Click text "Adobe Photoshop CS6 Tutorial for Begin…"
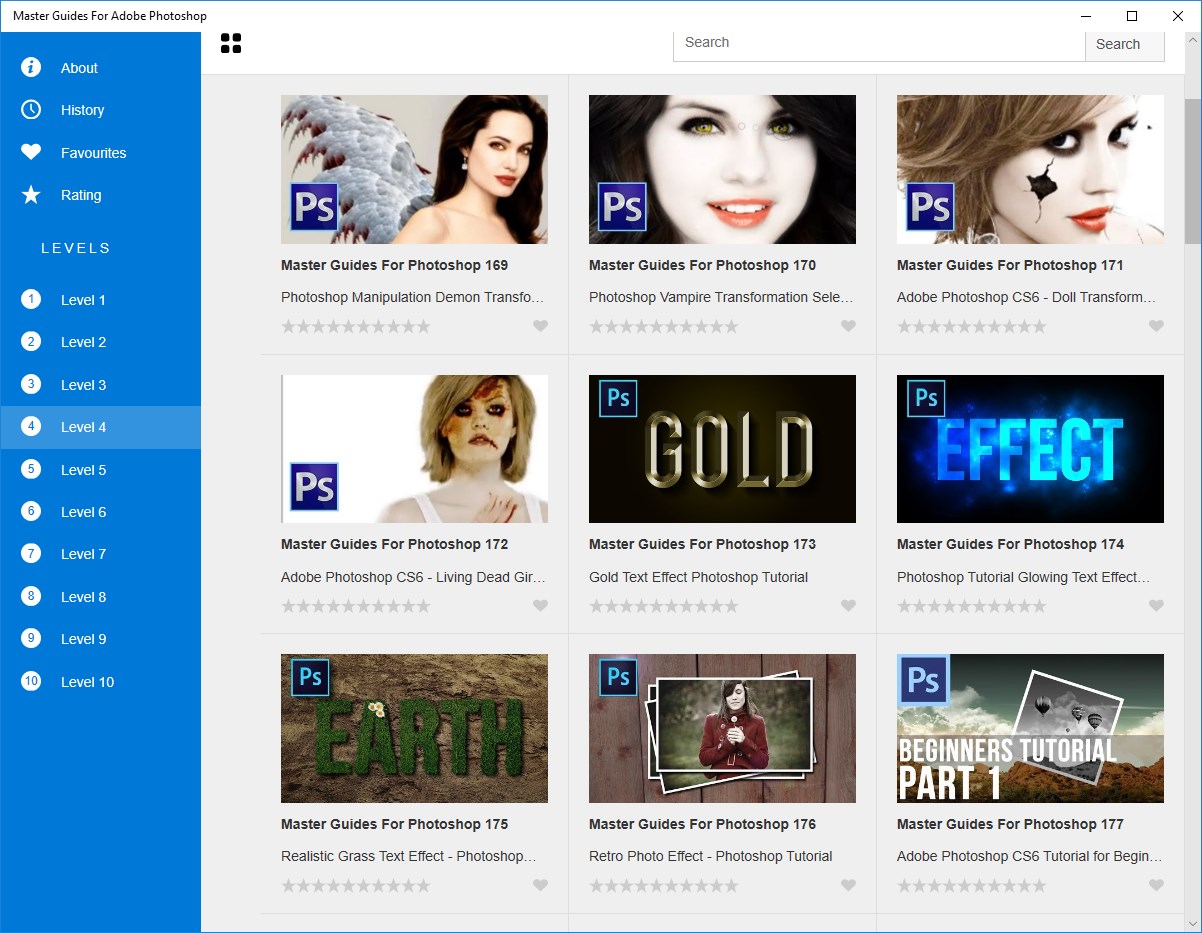The image size is (1202, 933). [1029, 856]
